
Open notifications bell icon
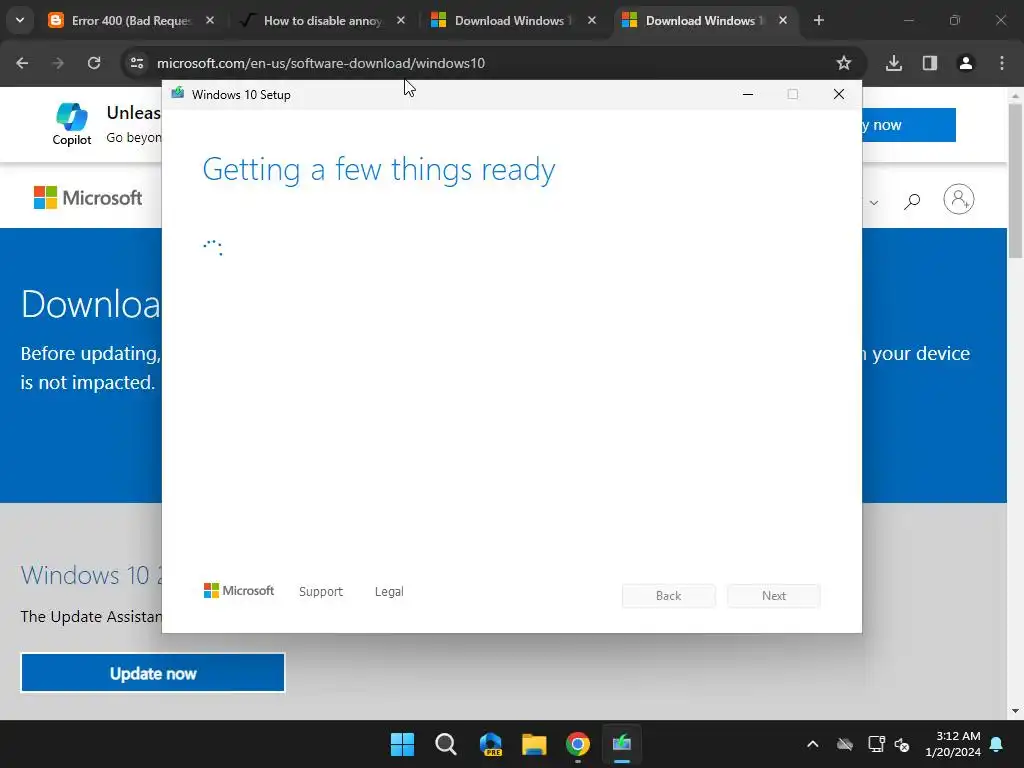click(x=997, y=744)
